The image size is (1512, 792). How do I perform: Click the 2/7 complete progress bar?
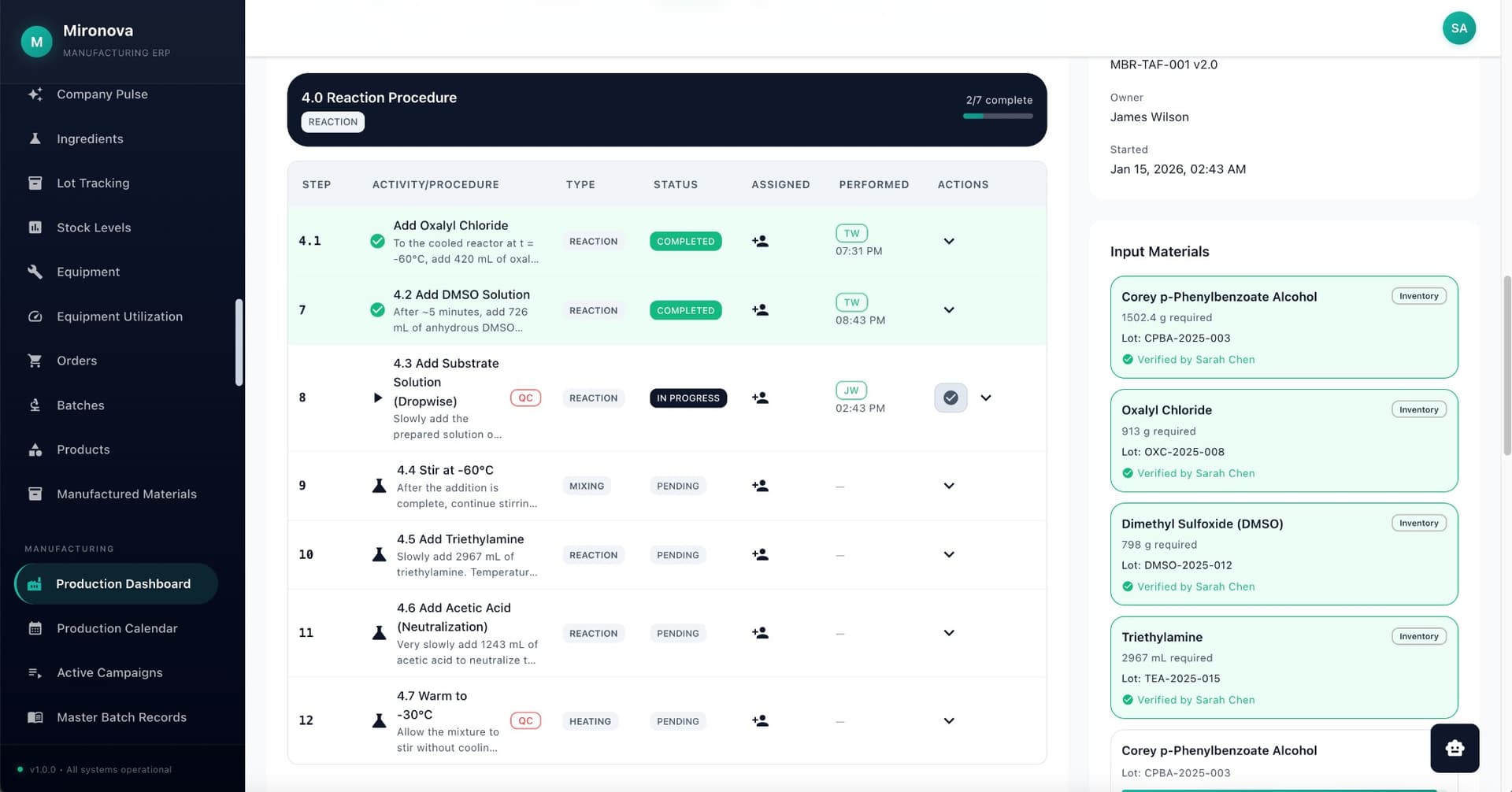[998, 115]
